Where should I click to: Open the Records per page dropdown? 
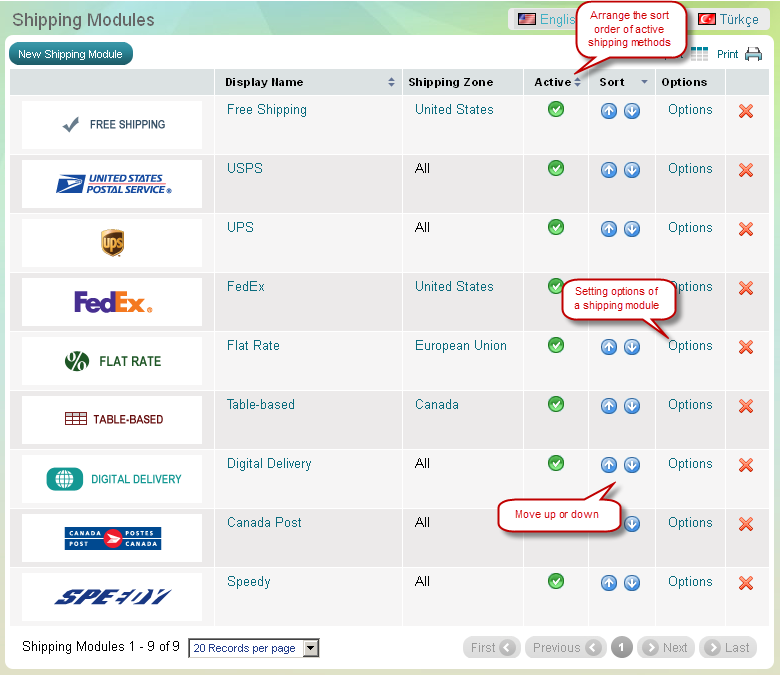click(x=310, y=648)
